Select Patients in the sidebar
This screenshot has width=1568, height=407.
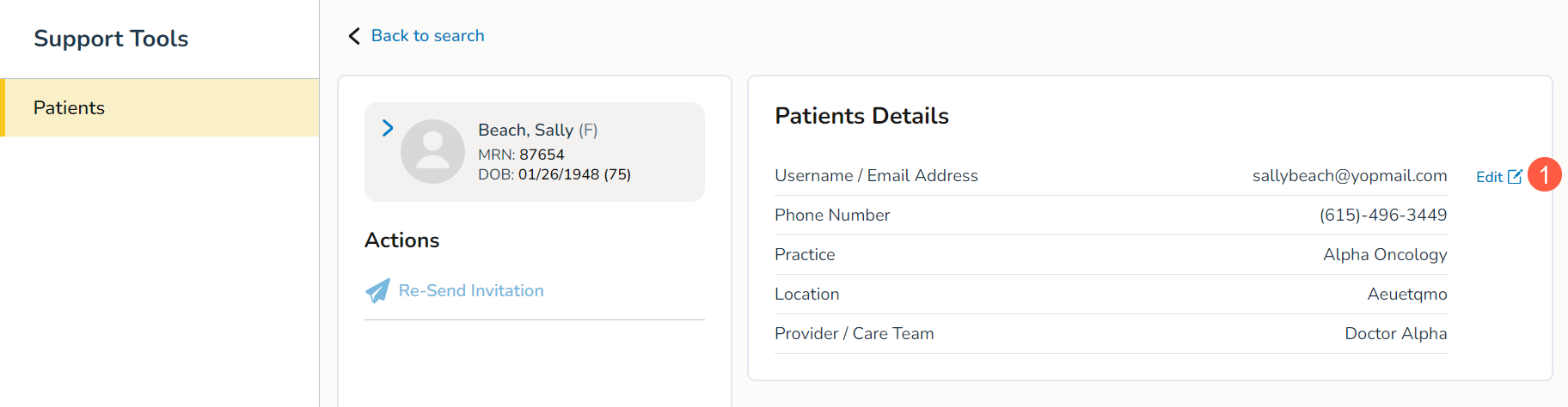click(69, 108)
